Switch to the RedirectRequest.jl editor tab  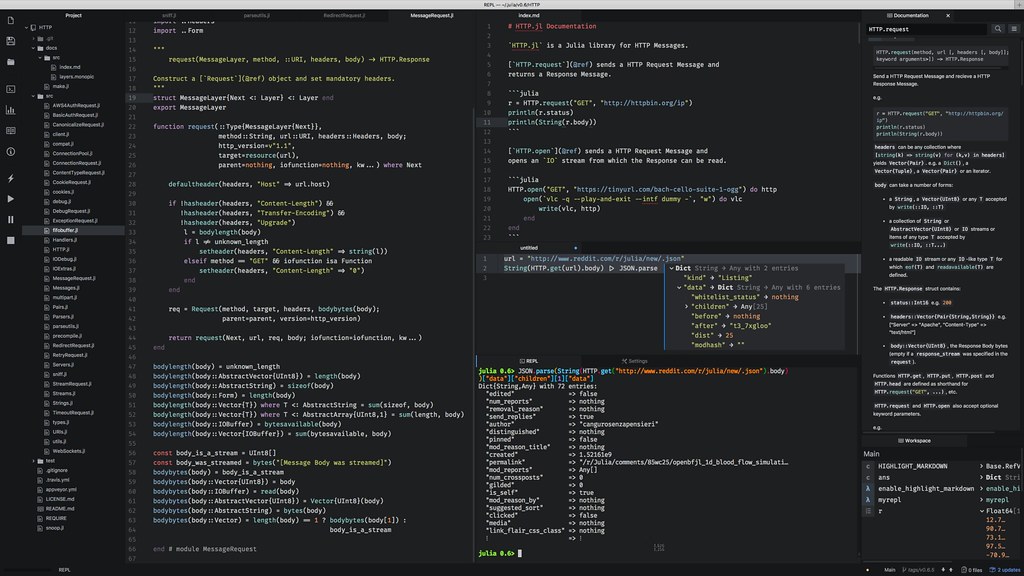(344, 15)
